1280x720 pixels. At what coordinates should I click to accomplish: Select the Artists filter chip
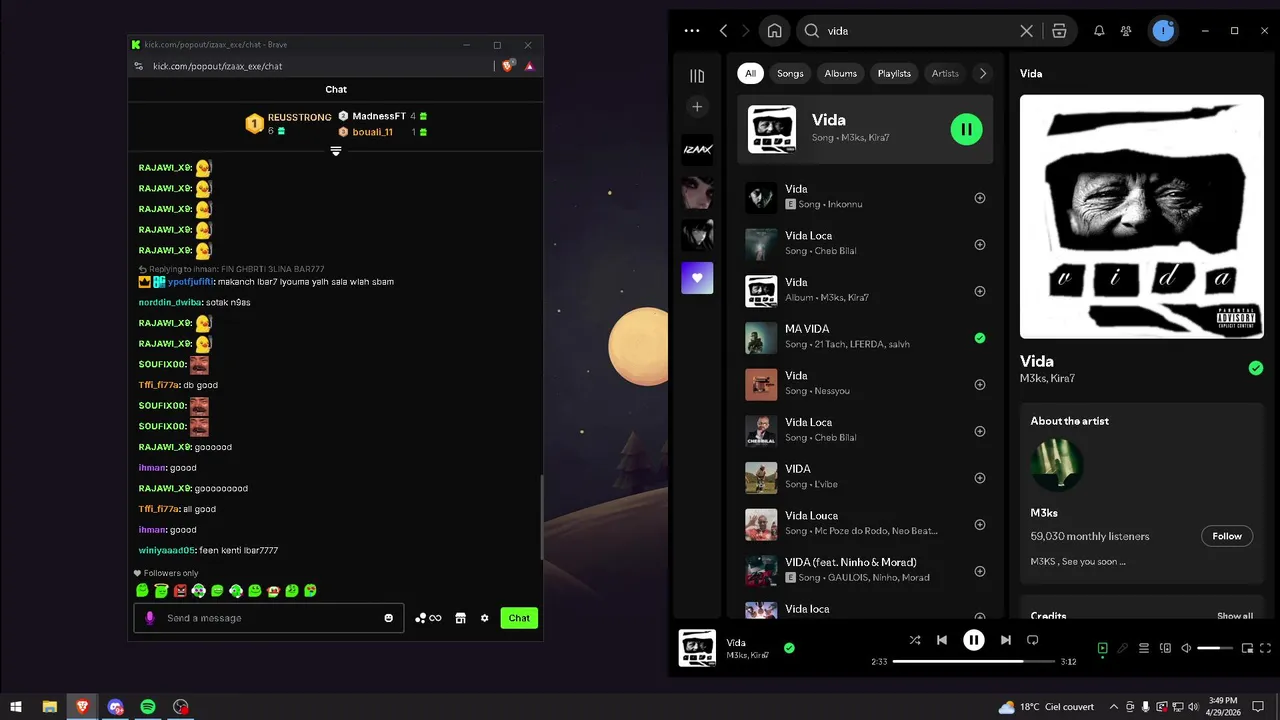[x=945, y=73]
